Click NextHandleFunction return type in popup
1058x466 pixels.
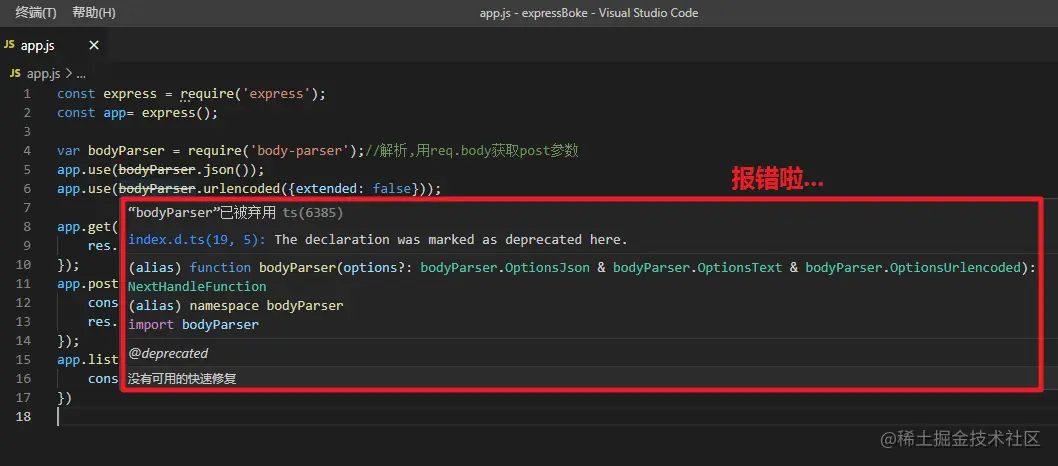click(x=197, y=287)
